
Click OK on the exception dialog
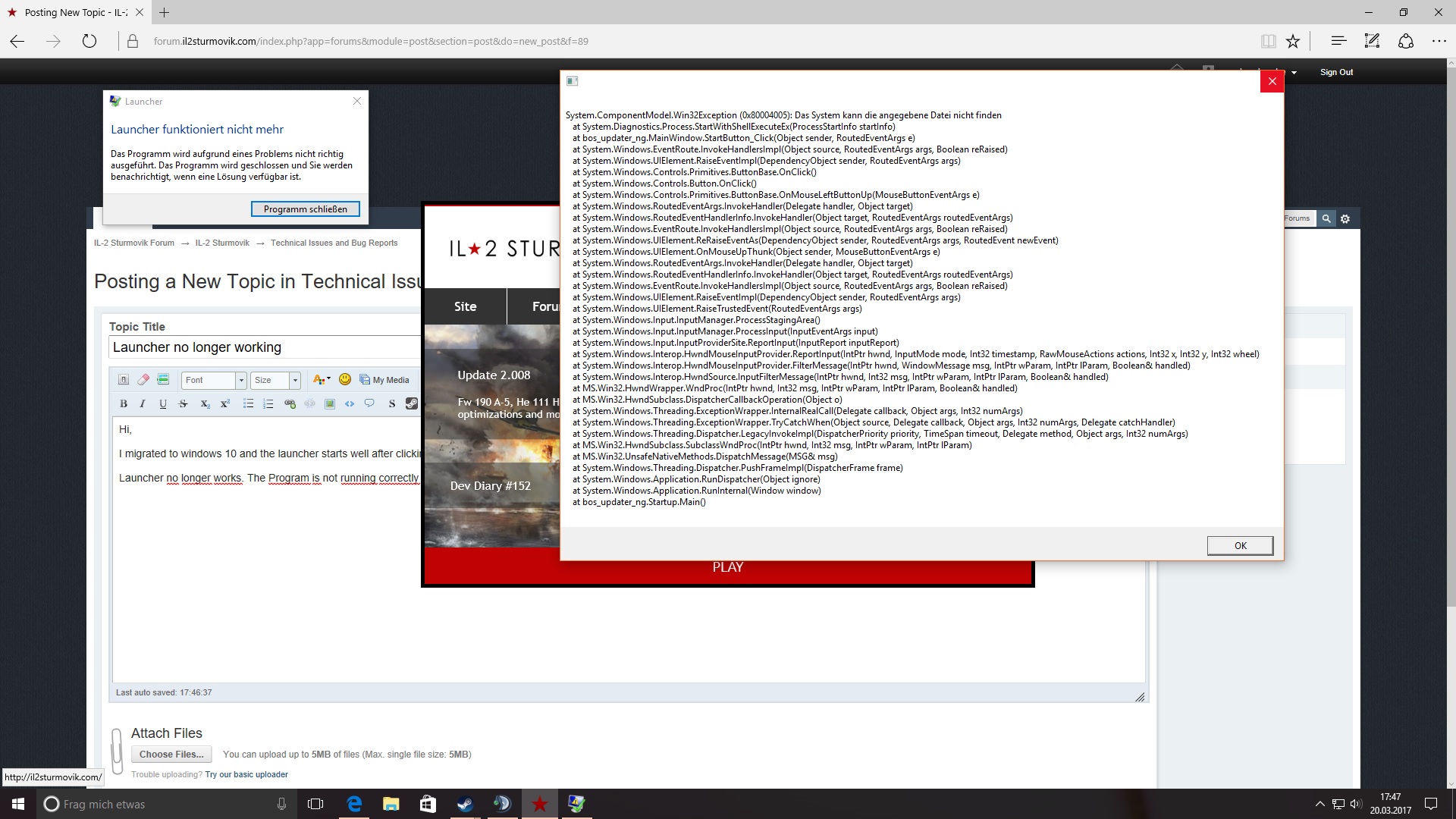pos(1240,546)
